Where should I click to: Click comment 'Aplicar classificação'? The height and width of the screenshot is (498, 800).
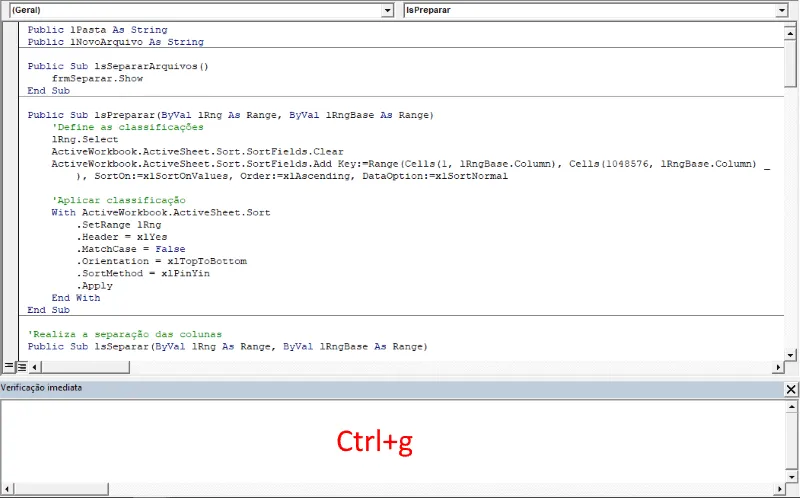tap(118, 200)
